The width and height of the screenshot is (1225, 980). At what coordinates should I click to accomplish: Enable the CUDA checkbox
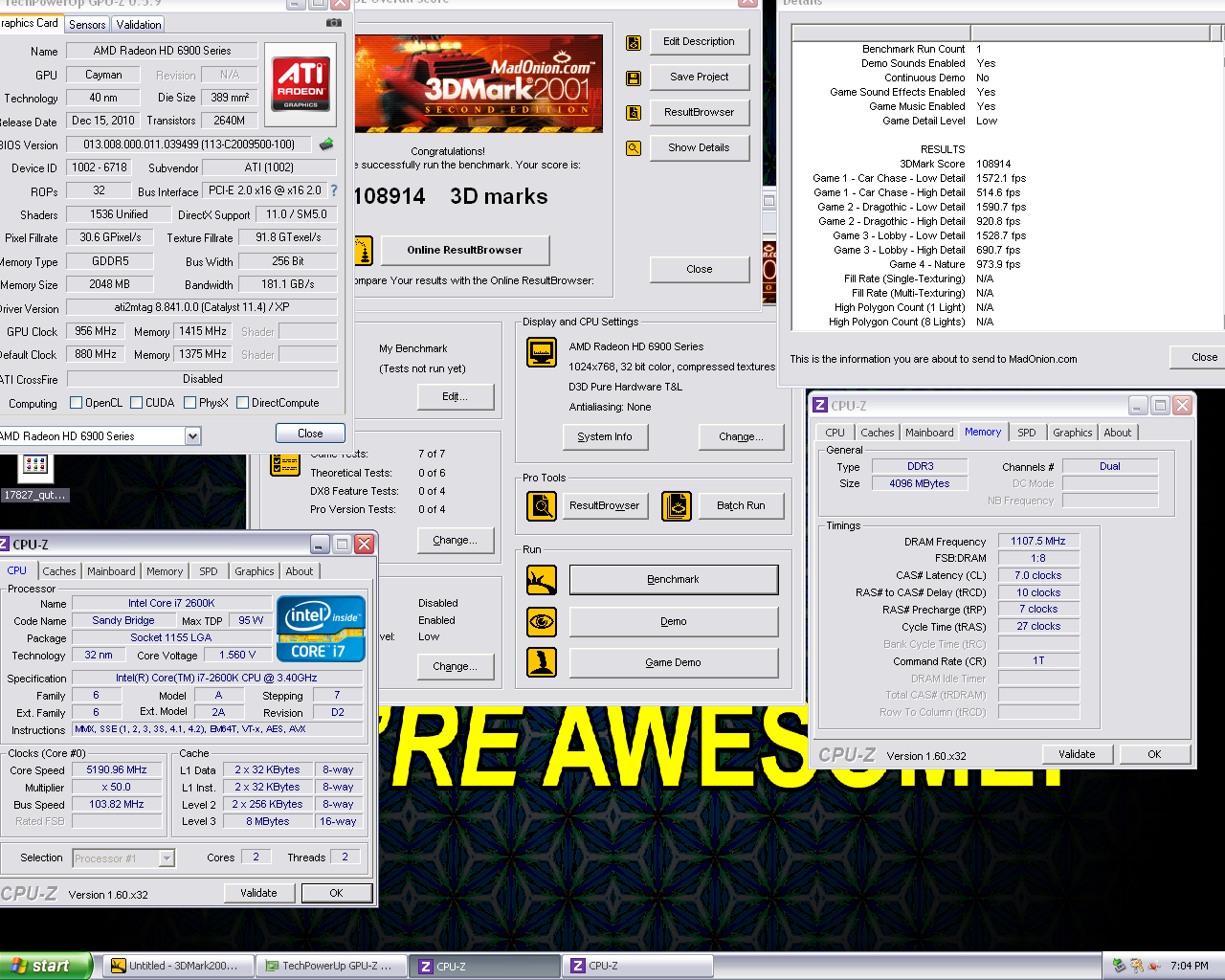[136, 403]
